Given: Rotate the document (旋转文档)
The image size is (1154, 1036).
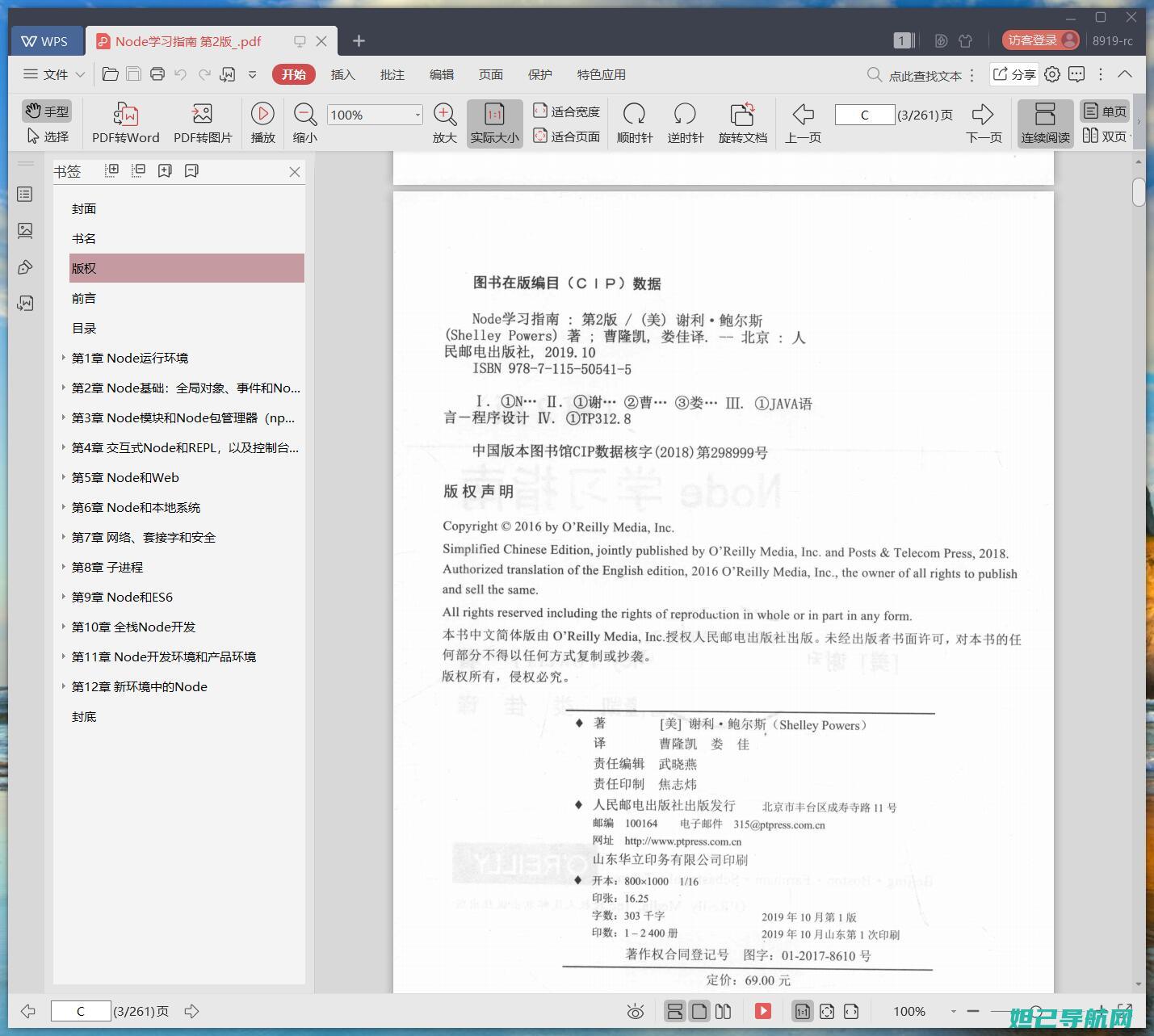Looking at the screenshot, I should coord(743,124).
